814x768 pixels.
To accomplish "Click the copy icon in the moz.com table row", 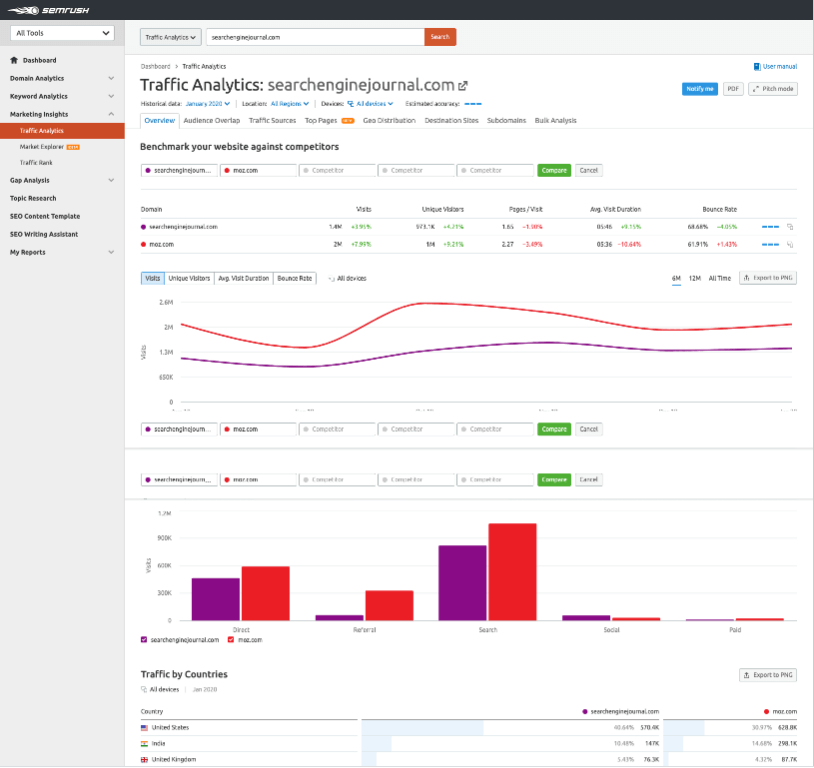I will 790,245.
